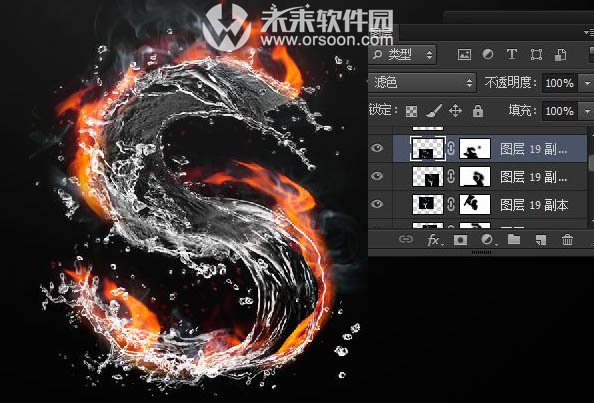
Task: Create a new layer icon
Action: pos(540,240)
